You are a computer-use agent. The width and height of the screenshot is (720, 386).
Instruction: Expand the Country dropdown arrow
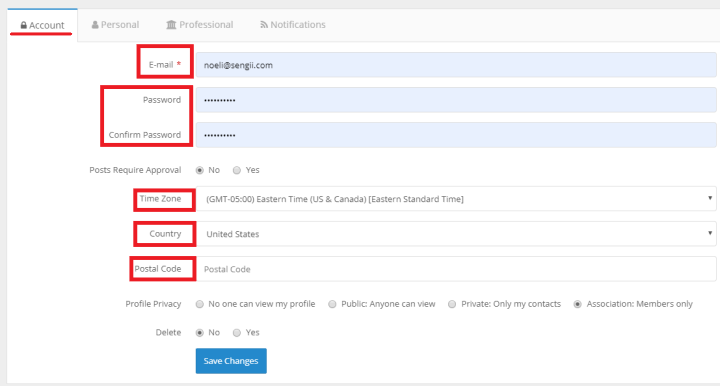pos(710,233)
